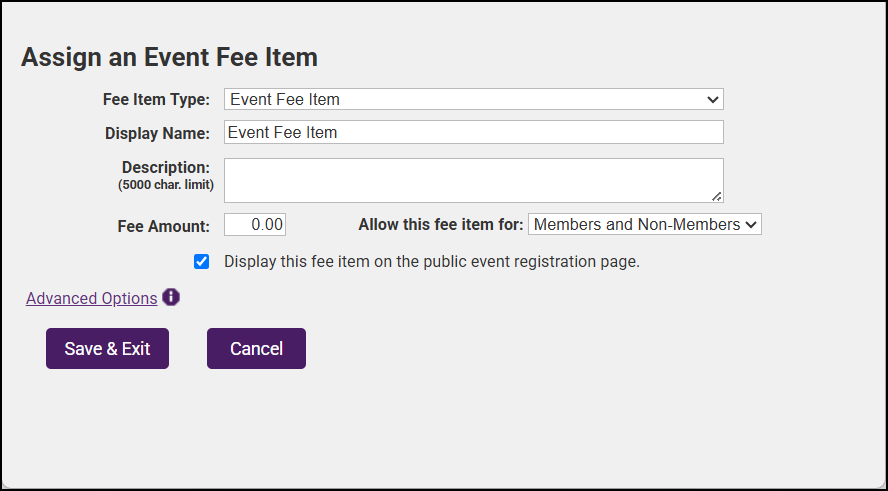
Task: Click the Description box resize handle
Action: (717, 197)
